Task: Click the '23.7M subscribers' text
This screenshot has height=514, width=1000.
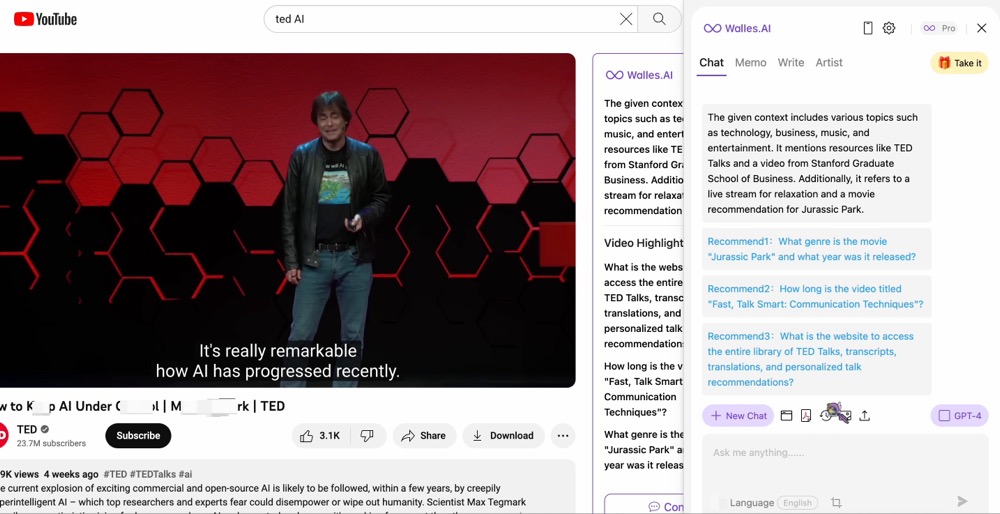Action: coord(51,443)
